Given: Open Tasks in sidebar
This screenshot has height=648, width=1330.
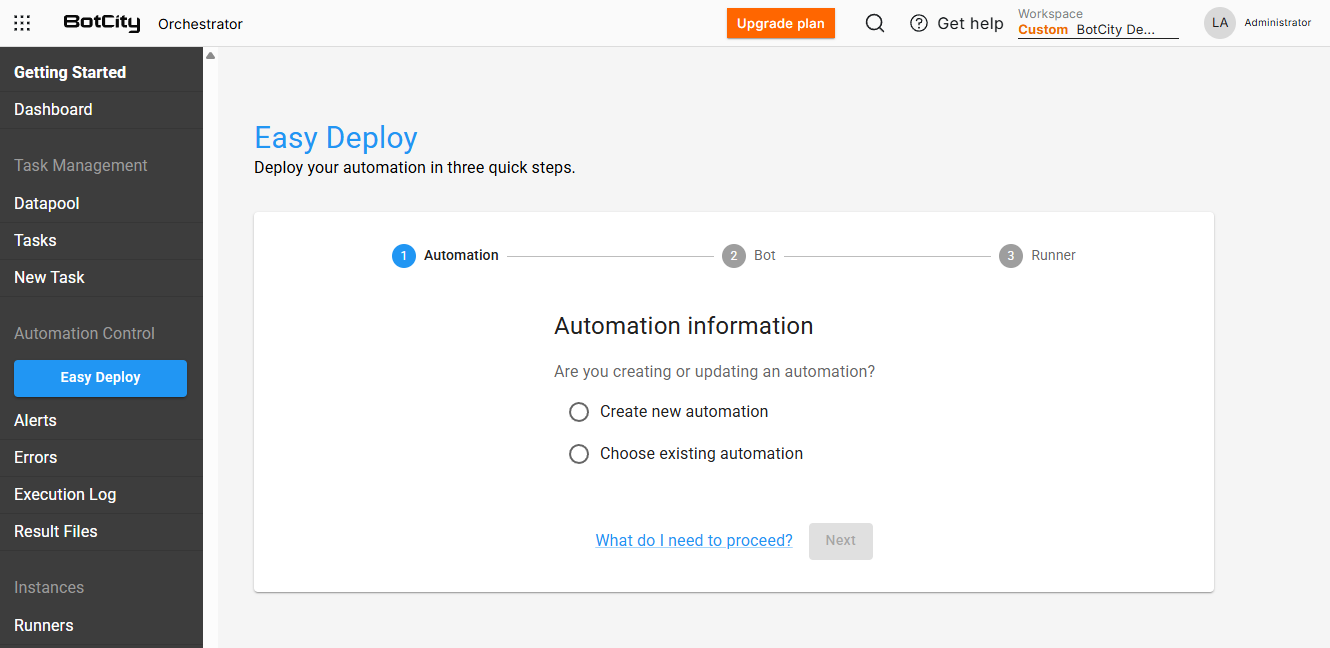Looking at the screenshot, I should (101, 241).
